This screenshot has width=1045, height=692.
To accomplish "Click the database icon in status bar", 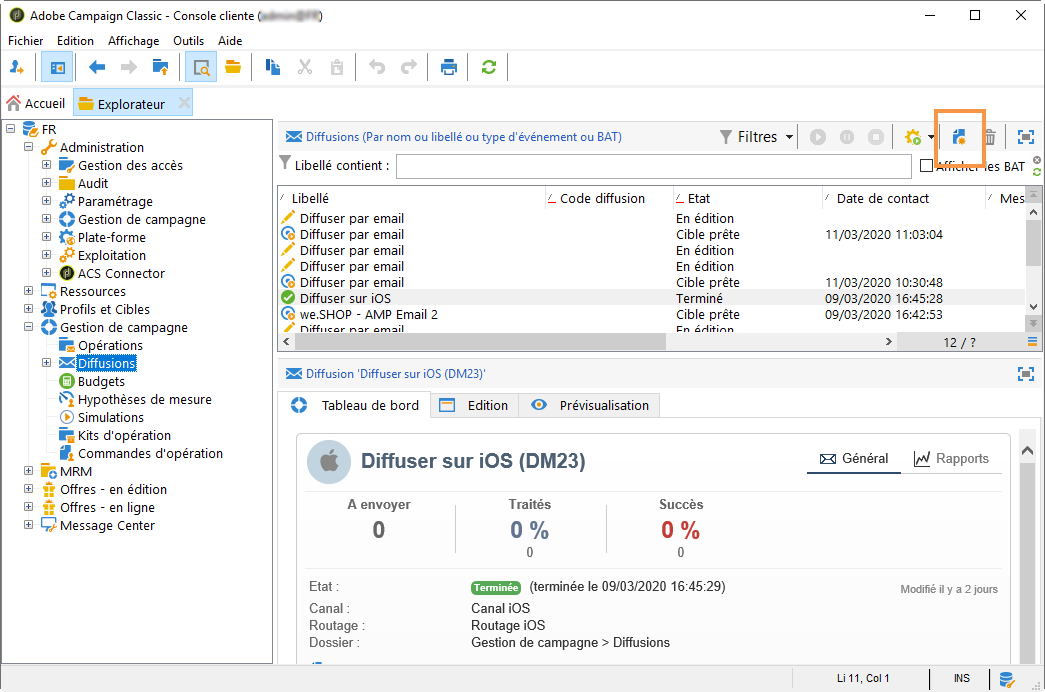I will tap(1006, 679).
